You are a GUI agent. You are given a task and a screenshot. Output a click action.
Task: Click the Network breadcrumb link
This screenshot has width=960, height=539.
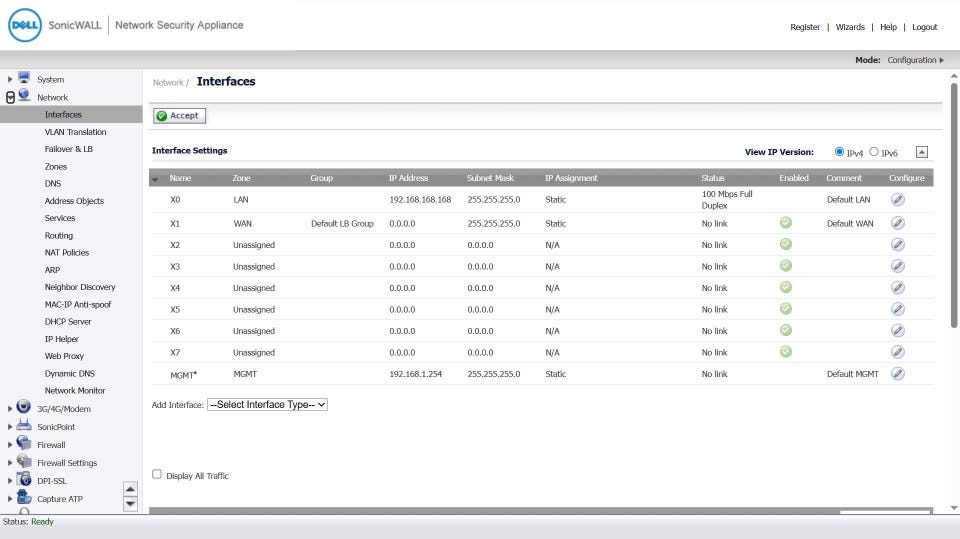pos(168,83)
